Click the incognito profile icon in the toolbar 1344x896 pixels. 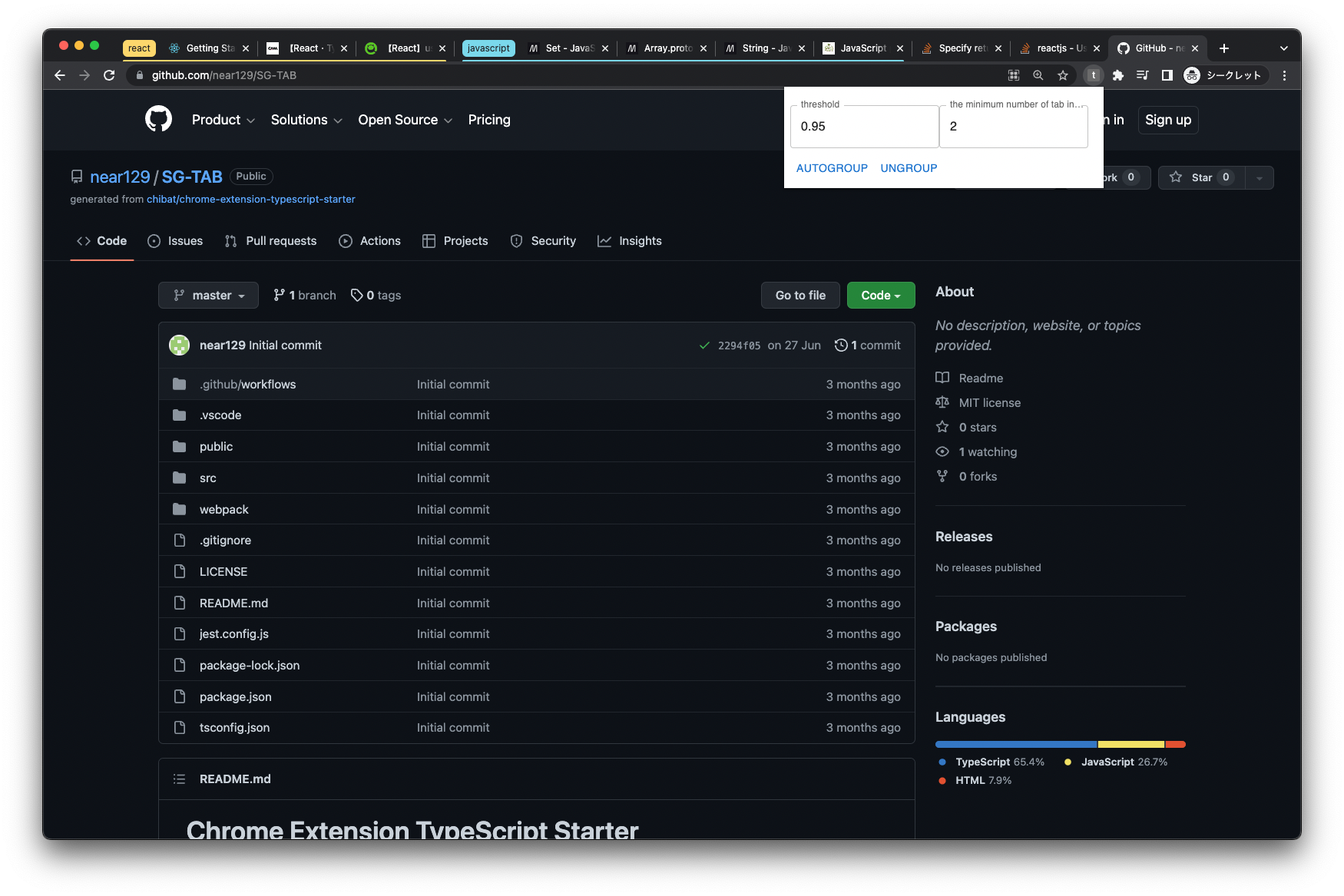(x=1191, y=75)
